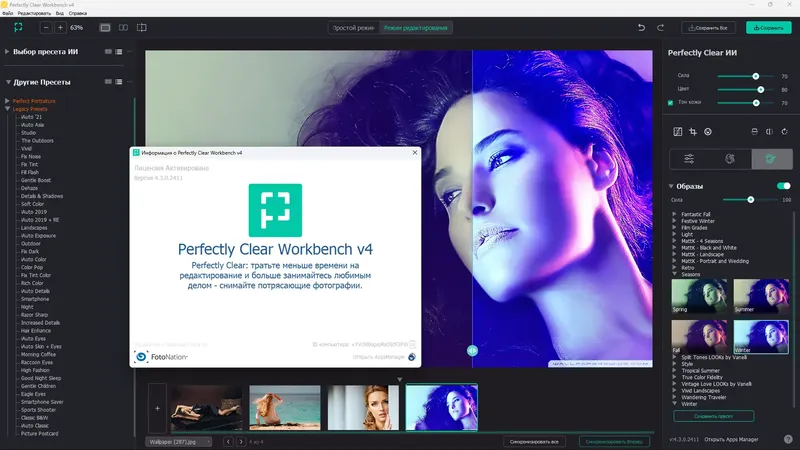Switch to side-by-side compare view
This screenshot has height=450, width=800.
(x=123, y=28)
